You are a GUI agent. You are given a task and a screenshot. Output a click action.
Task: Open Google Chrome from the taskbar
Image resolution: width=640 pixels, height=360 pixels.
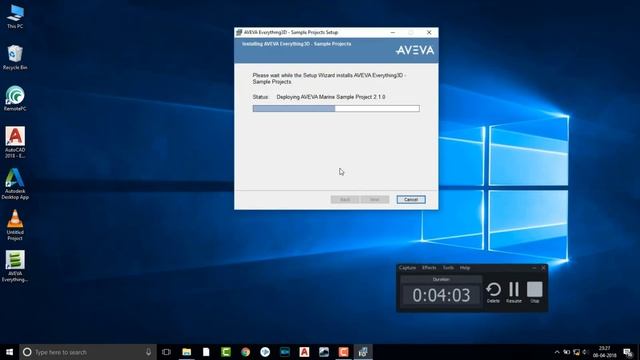click(245, 352)
